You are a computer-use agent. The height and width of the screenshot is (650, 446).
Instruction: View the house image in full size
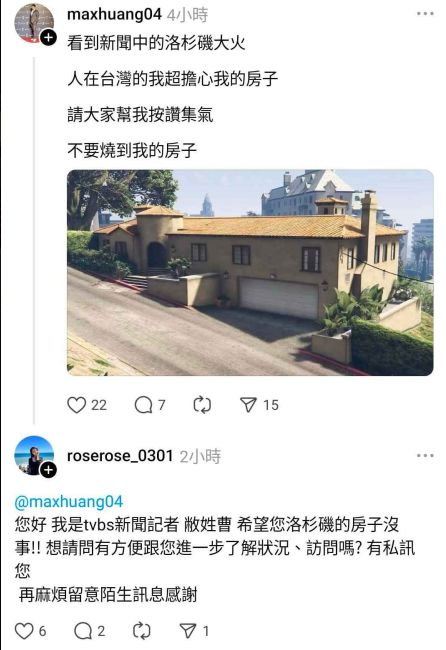250,273
